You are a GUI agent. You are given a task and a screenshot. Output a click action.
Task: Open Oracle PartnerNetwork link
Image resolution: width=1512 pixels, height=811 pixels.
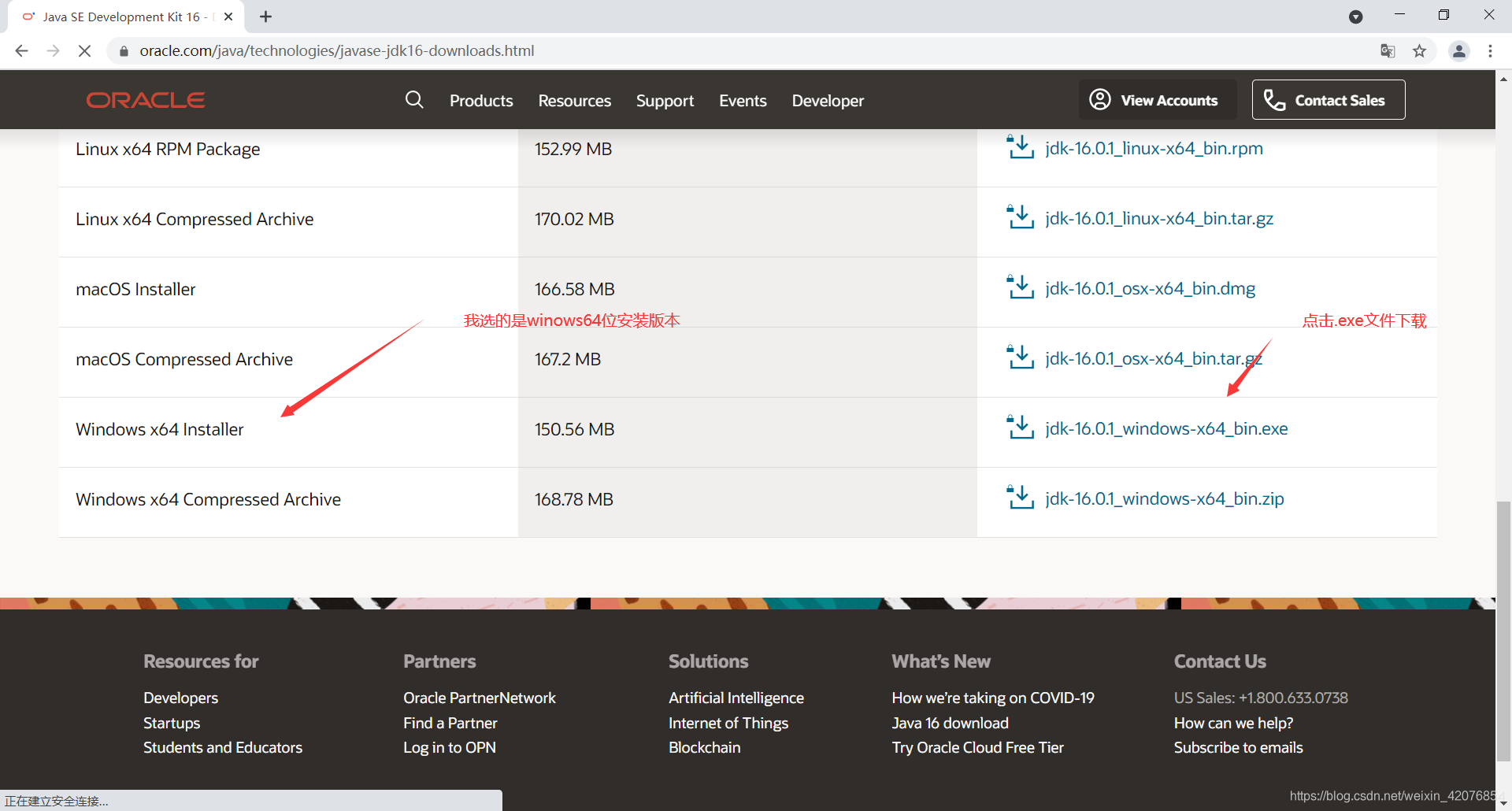(x=480, y=698)
